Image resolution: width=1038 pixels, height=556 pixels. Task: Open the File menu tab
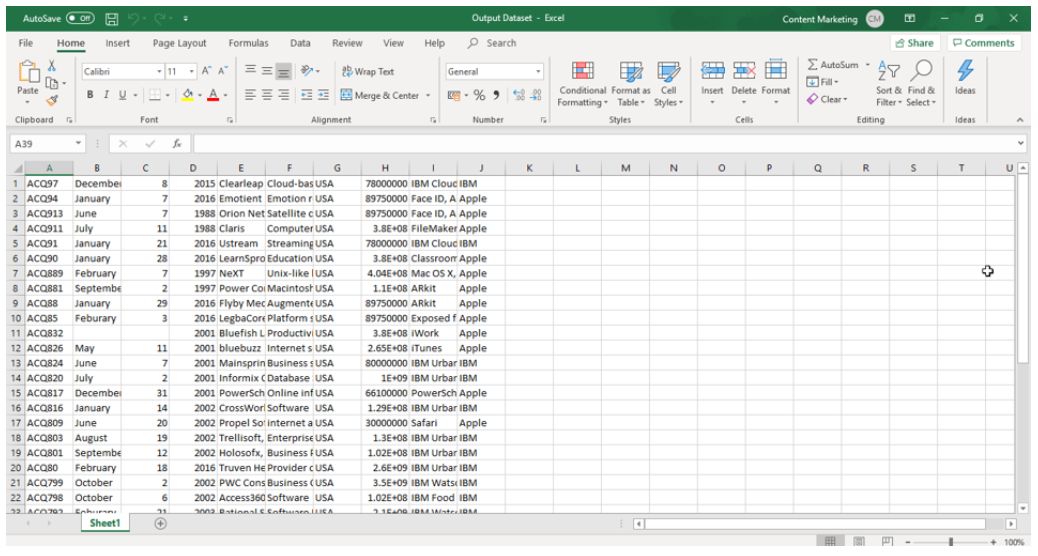pos(26,43)
